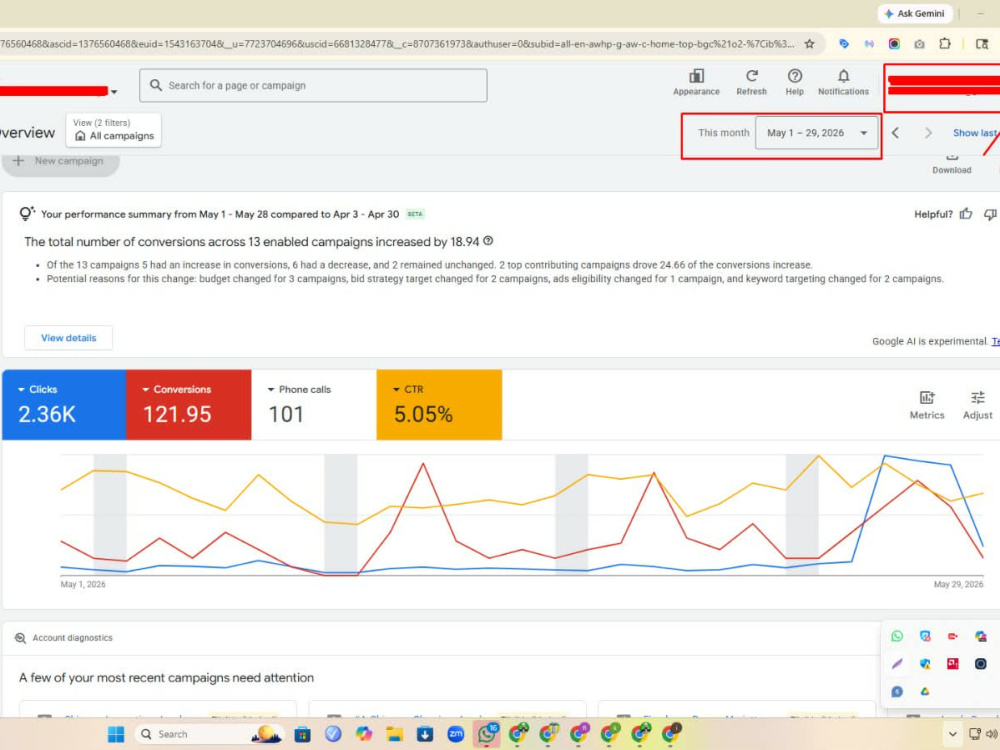Image resolution: width=1000 pixels, height=750 pixels.
Task: Open the chart Metrics selector
Action: [927, 405]
